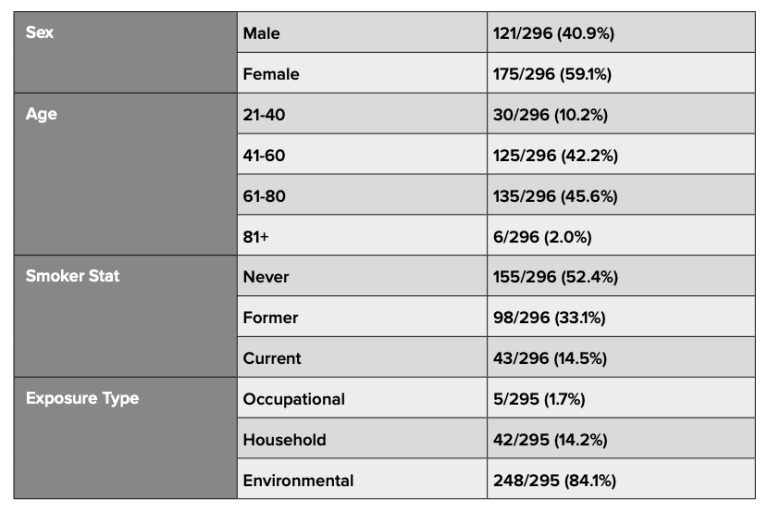Select the 61-80 age range cell
Screen dimensions: 768x513
click(x=362, y=195)
